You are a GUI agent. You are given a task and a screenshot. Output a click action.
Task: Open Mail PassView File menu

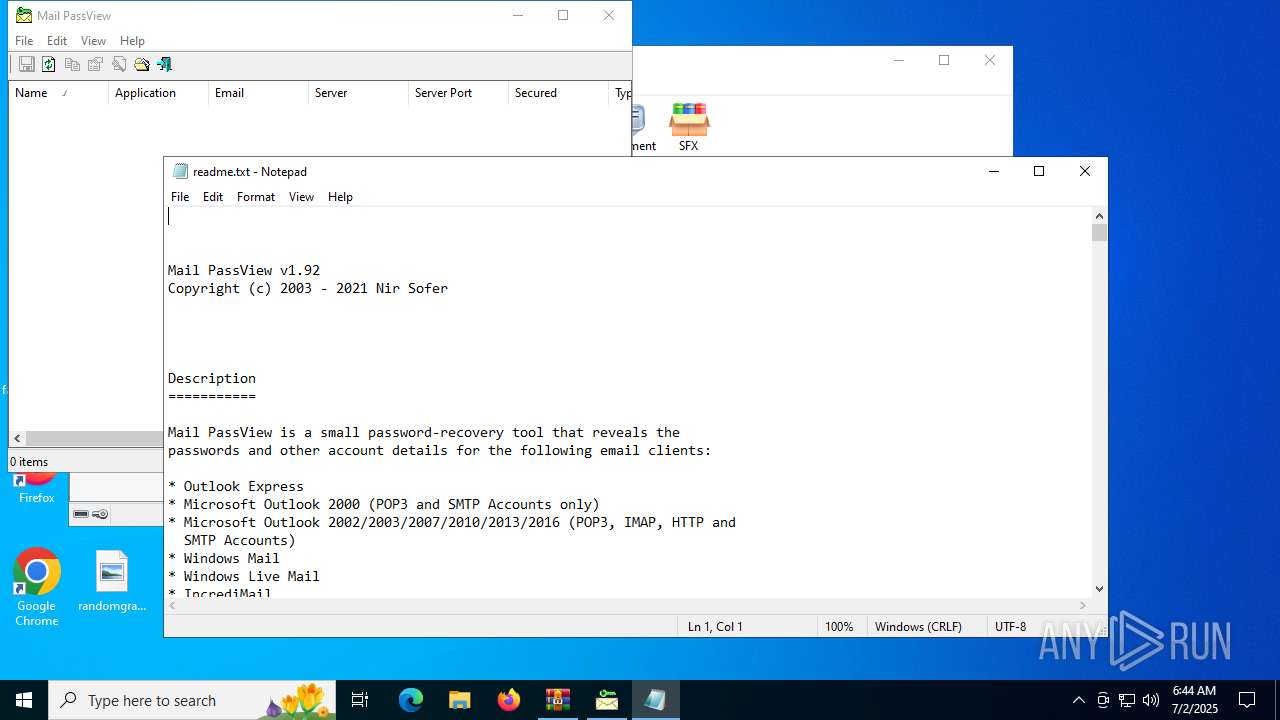(x=24, y=41)
